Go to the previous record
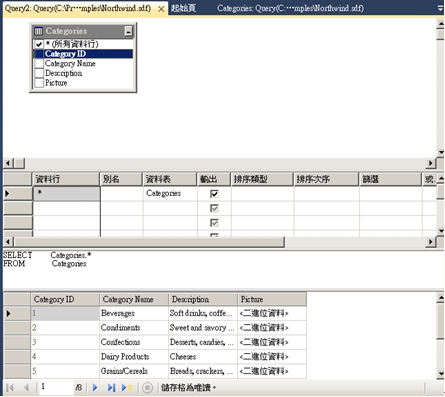This screenshot has width=445, height=397. coord(26,388)
